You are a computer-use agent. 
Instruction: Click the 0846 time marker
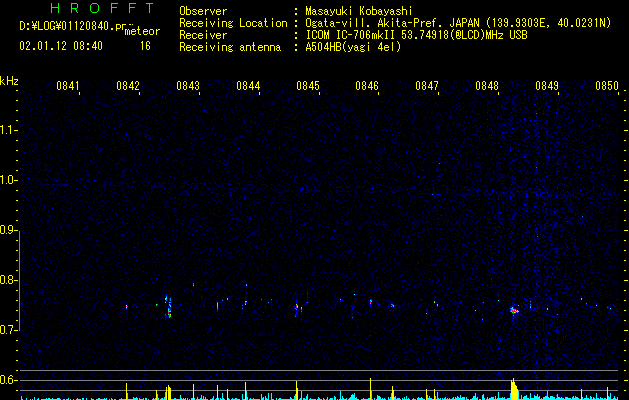click(367, 85)
